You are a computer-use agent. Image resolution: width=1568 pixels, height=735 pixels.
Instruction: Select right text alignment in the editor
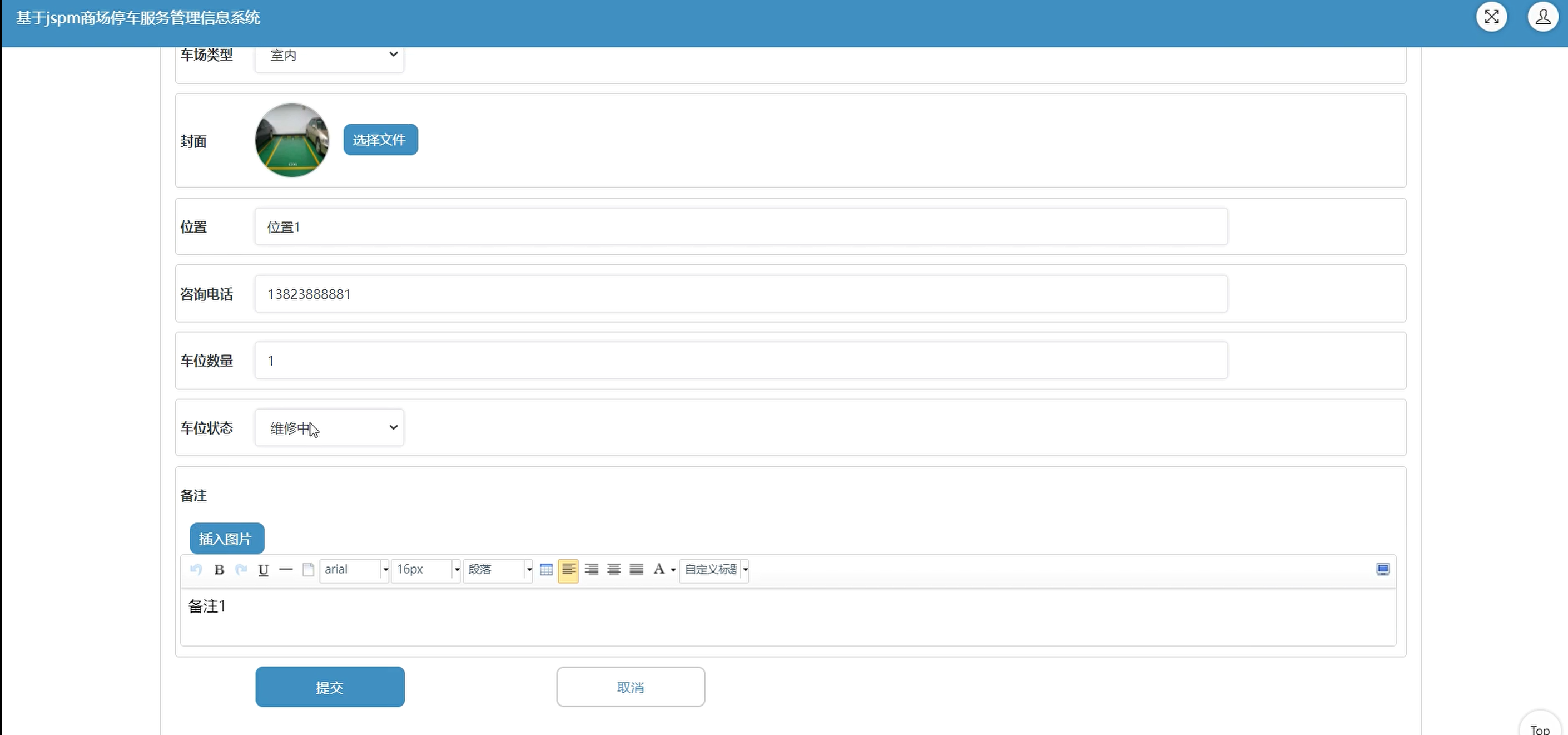(x=591, y=570)
